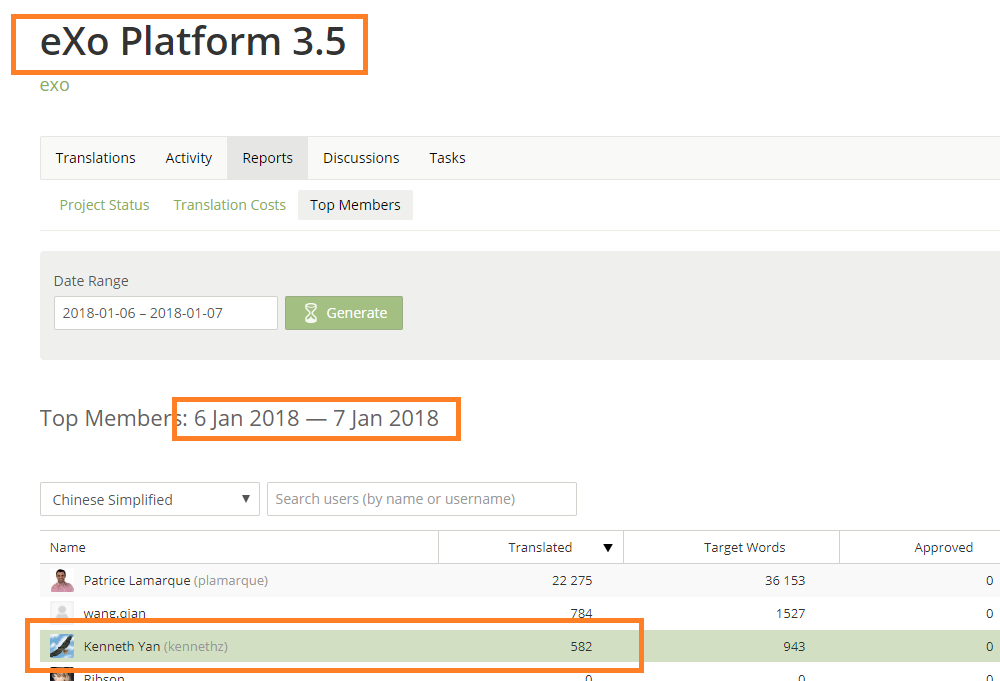Click the Date Range input field
Viewport: 1000px width, 681px height.
(166, 313)
